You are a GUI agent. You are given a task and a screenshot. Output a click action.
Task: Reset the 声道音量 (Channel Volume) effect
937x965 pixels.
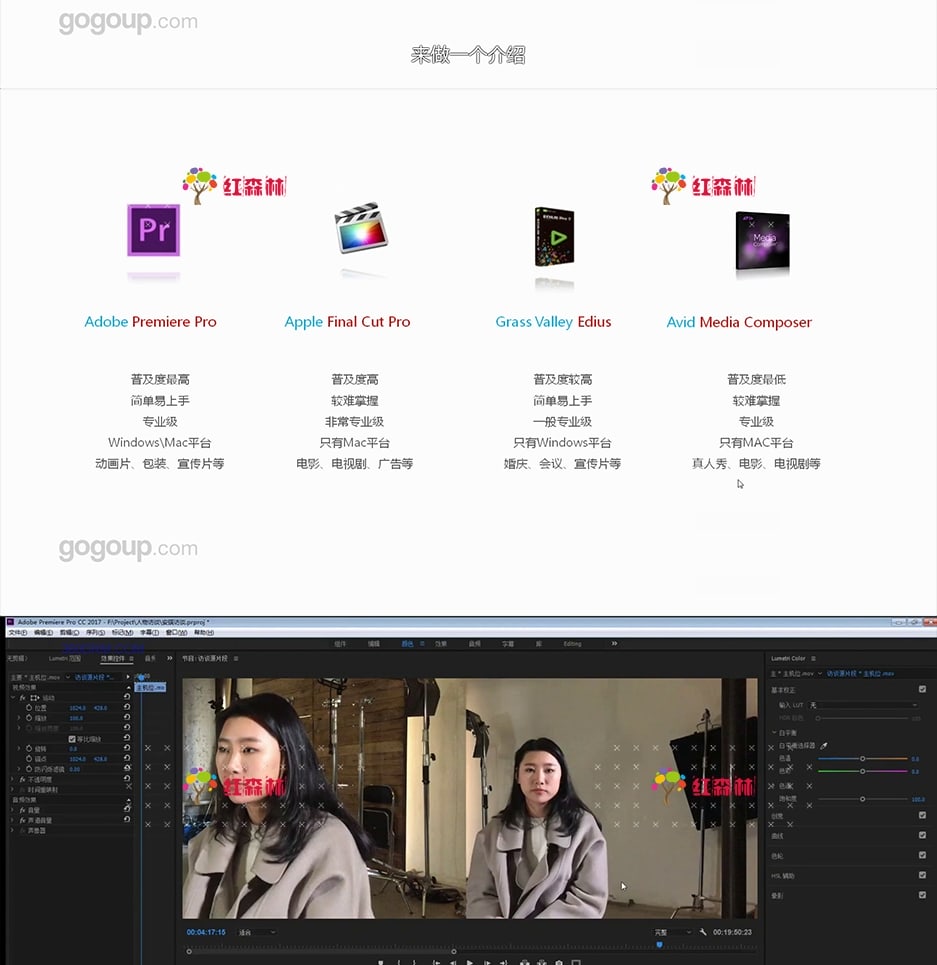coord(127,820)
